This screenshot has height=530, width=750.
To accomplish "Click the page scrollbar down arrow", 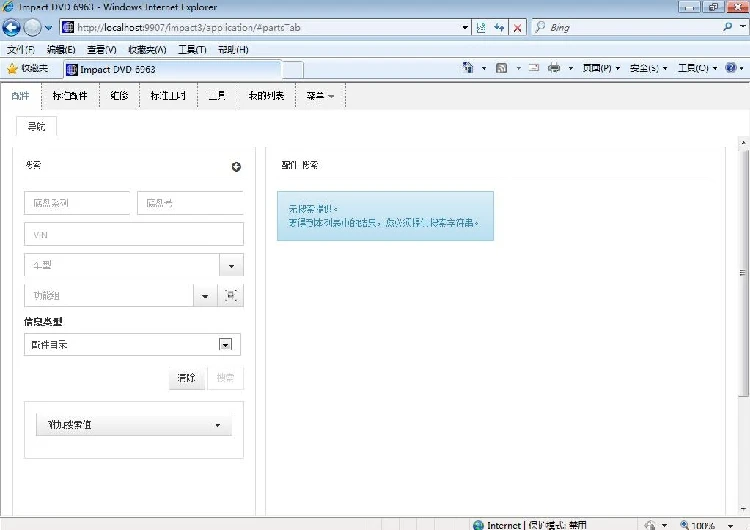I will point(743,509).
